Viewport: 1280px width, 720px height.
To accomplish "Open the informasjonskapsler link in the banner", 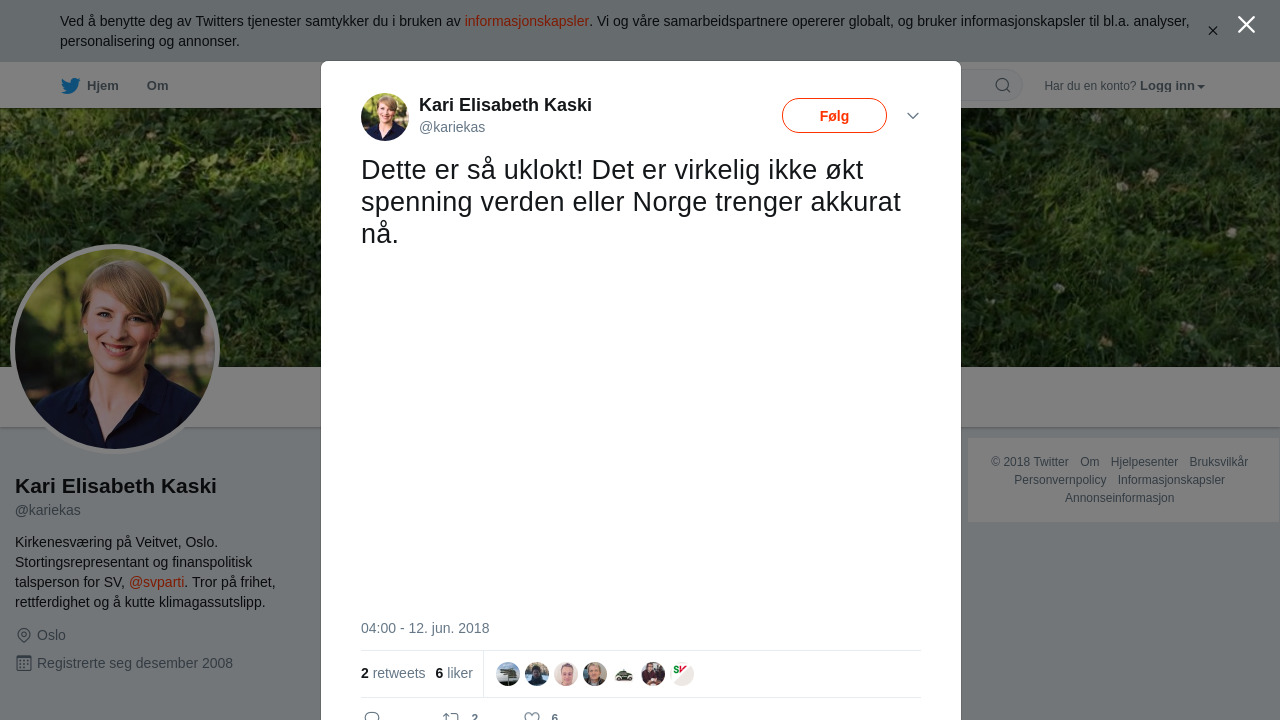I will 527,21.
